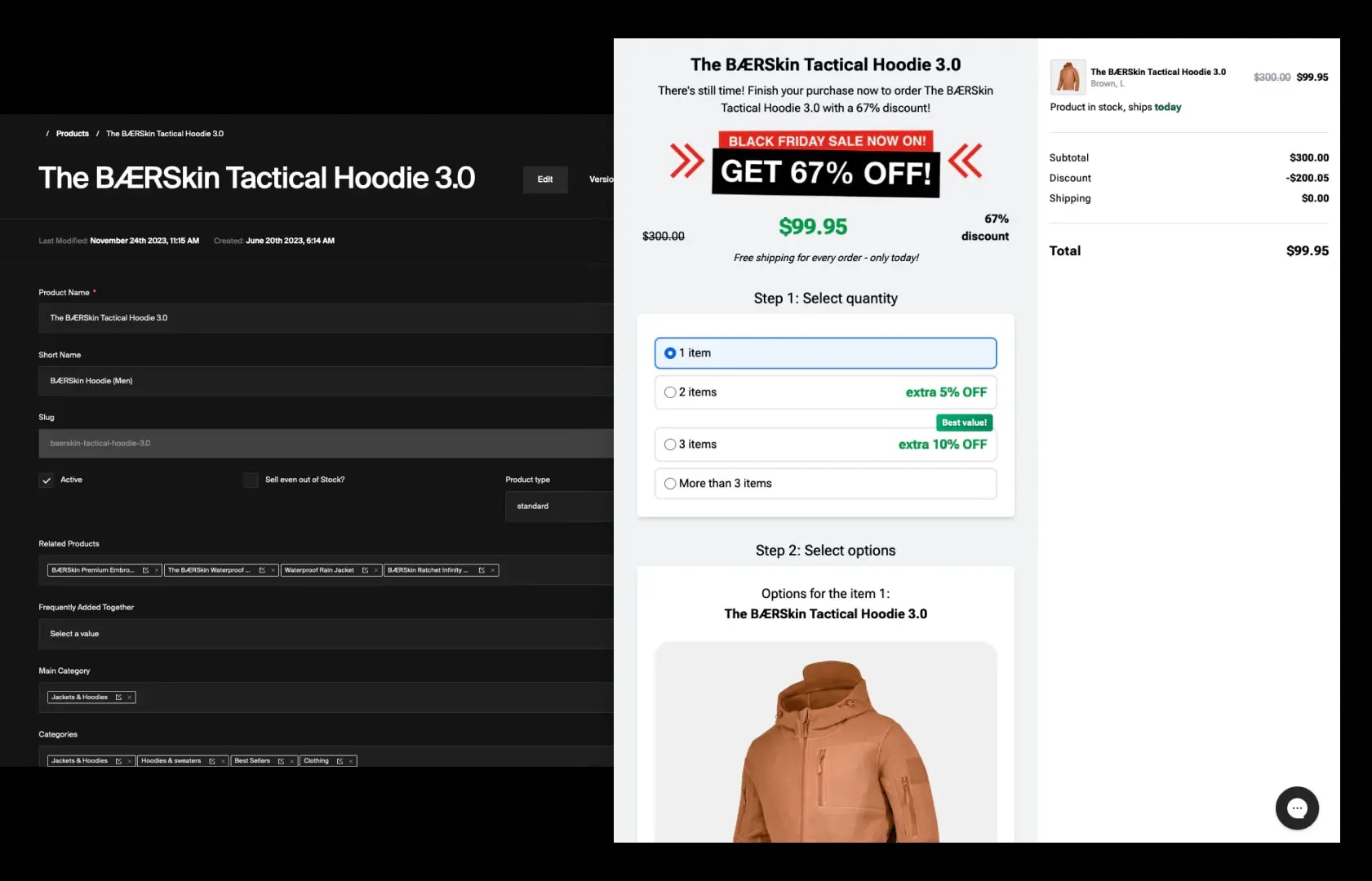1372x881 pixels.
Task: Open BÆRSkin Premium Embro... related product link icon
Action: (145, 570)
